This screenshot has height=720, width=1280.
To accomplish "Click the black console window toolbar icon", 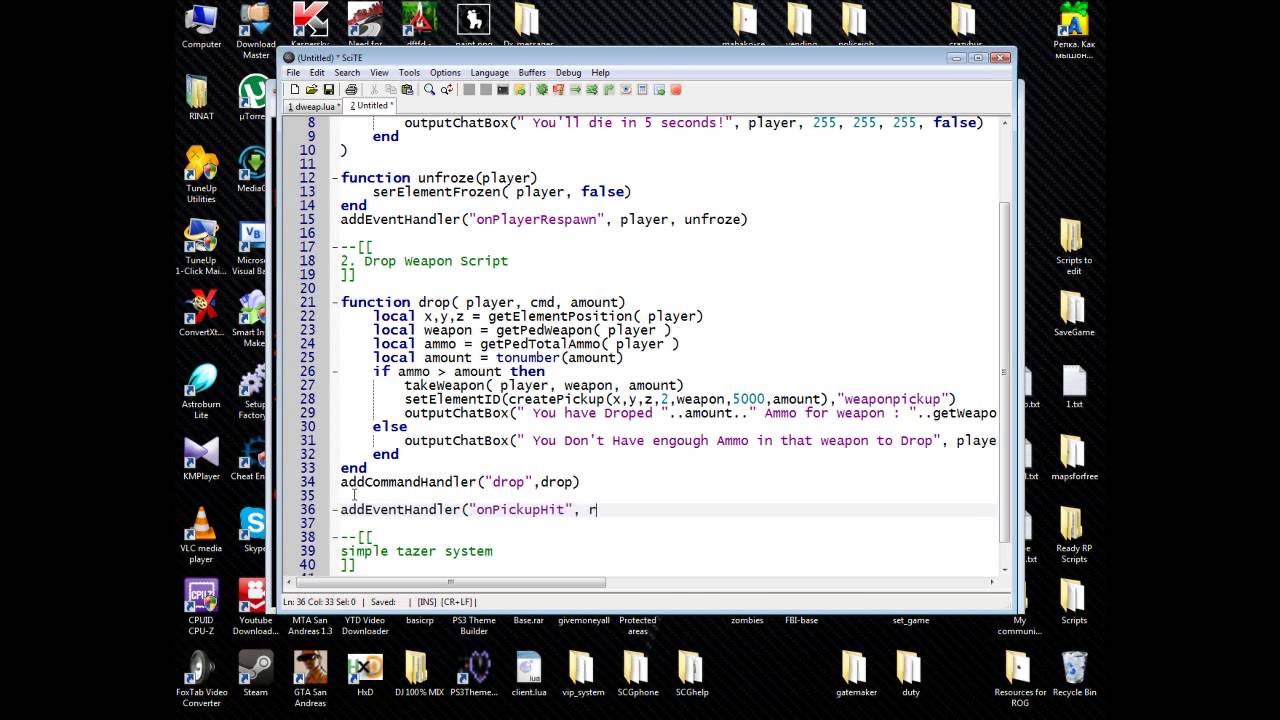I will click(503, 89).
